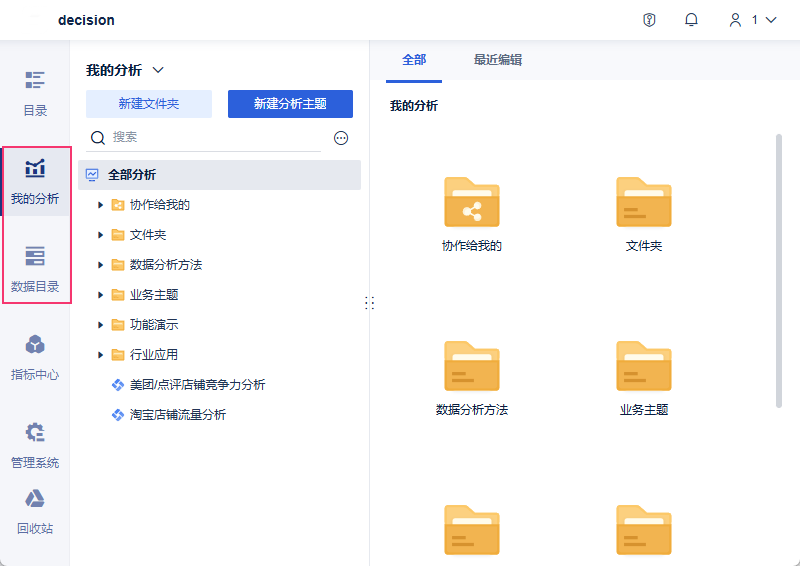
Task: Click the panel splitter drag handle
Action: (x=370, y=303)
